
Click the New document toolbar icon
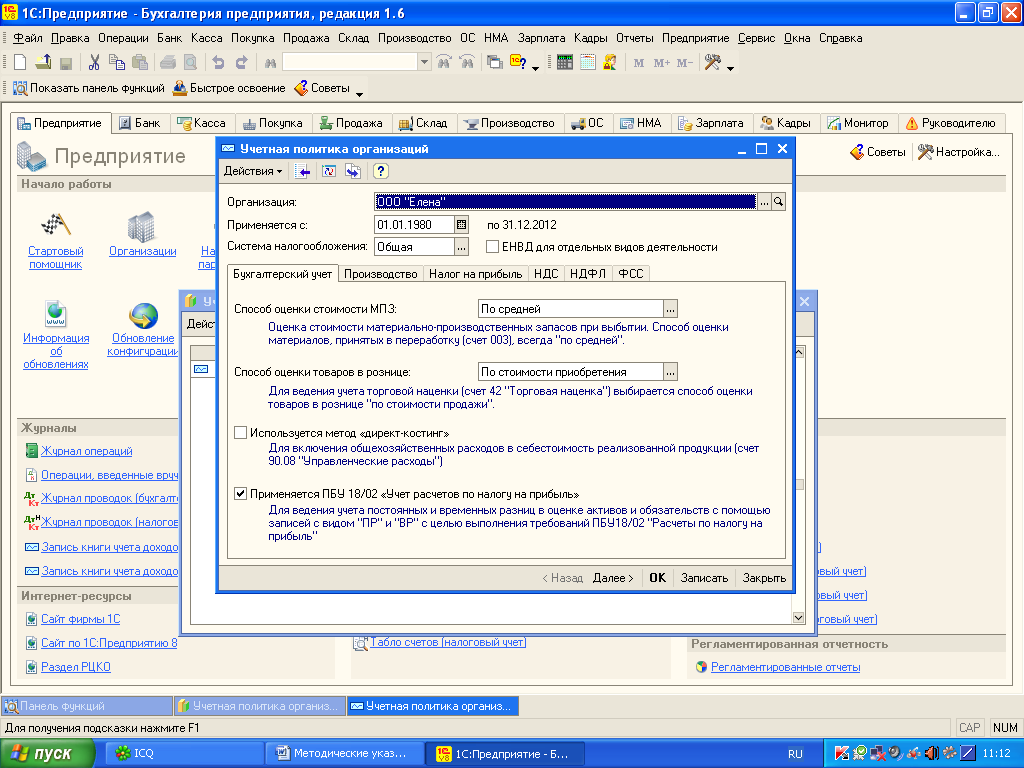(20, 63)
